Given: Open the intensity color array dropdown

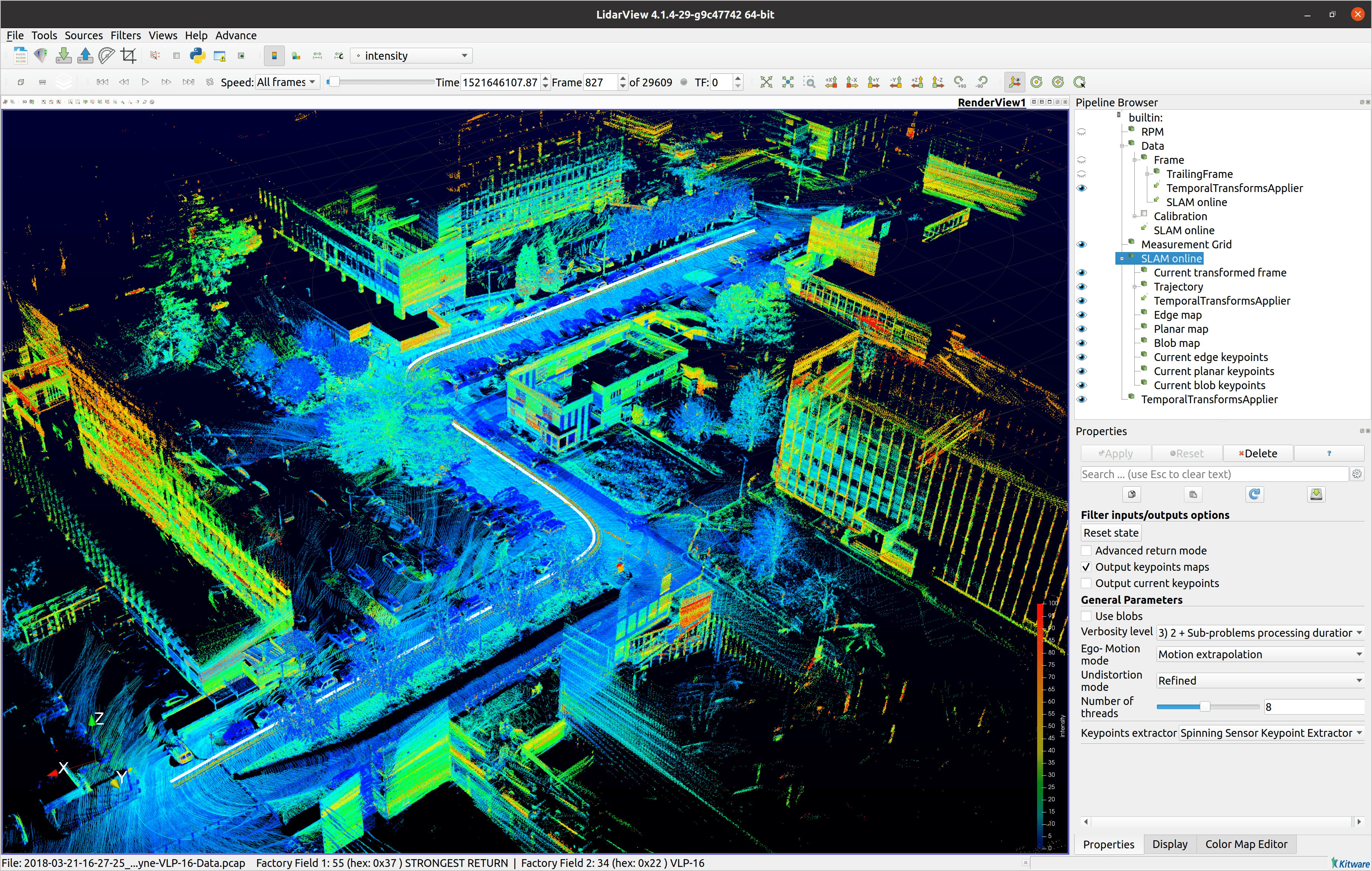Looking at the screenshot, I should [412, 55].
